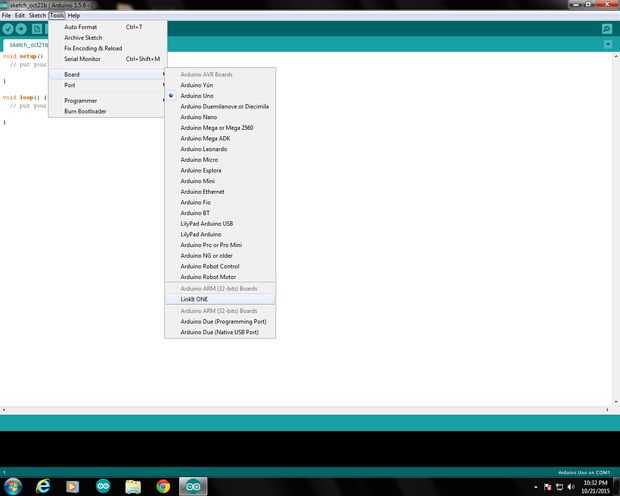Image resolution: width=620 pixels, height=496 pixels.
Task: Close the open Tools menu
Action: point(57,15)
